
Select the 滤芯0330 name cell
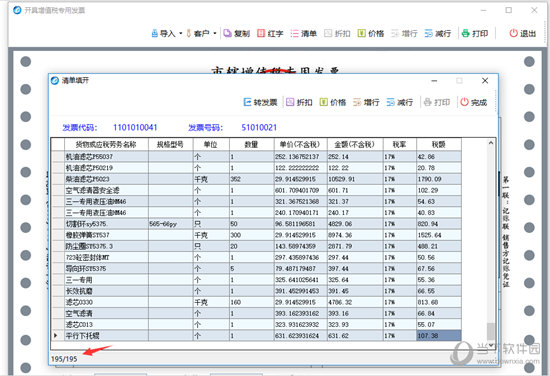pos(106,302)
